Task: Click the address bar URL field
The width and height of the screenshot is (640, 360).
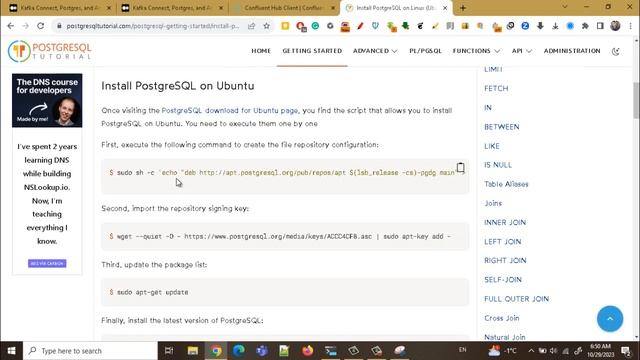Action: tap(153, 26)
